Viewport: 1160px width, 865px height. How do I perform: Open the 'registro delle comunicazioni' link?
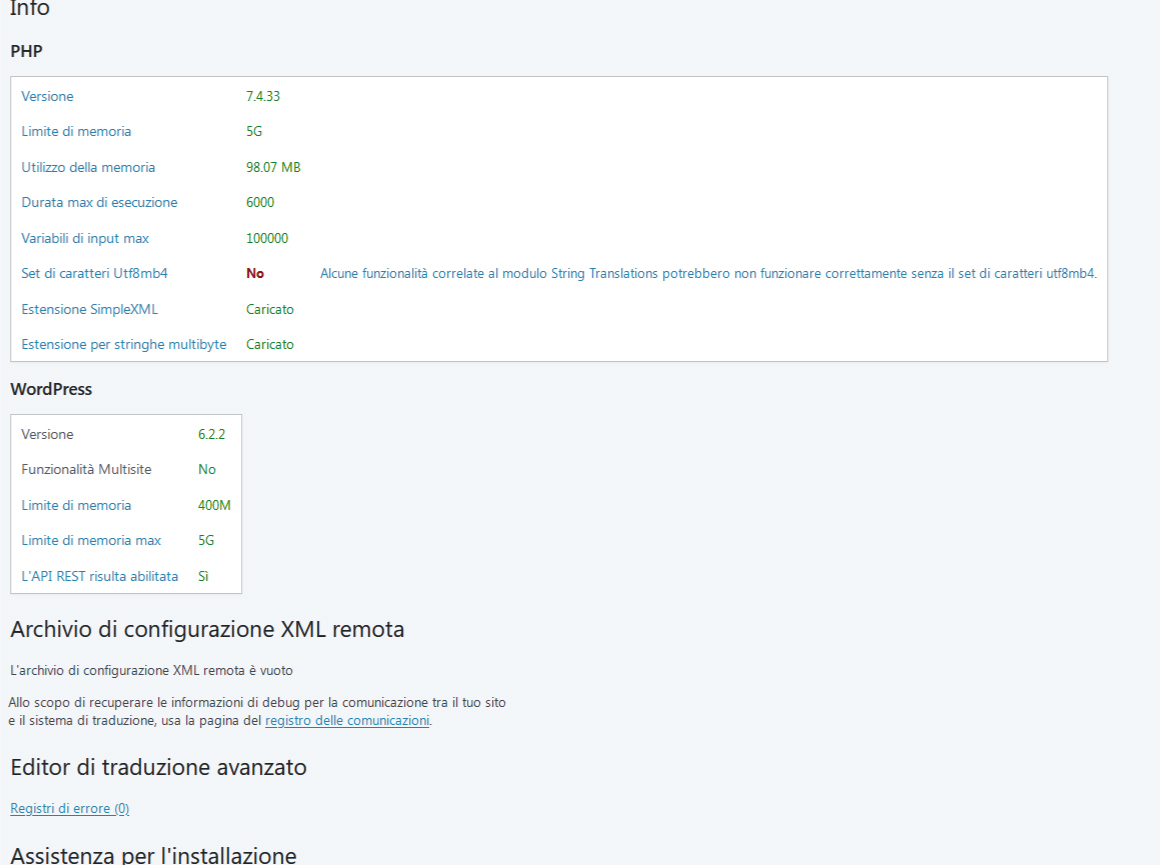click(x=347, y=720)
